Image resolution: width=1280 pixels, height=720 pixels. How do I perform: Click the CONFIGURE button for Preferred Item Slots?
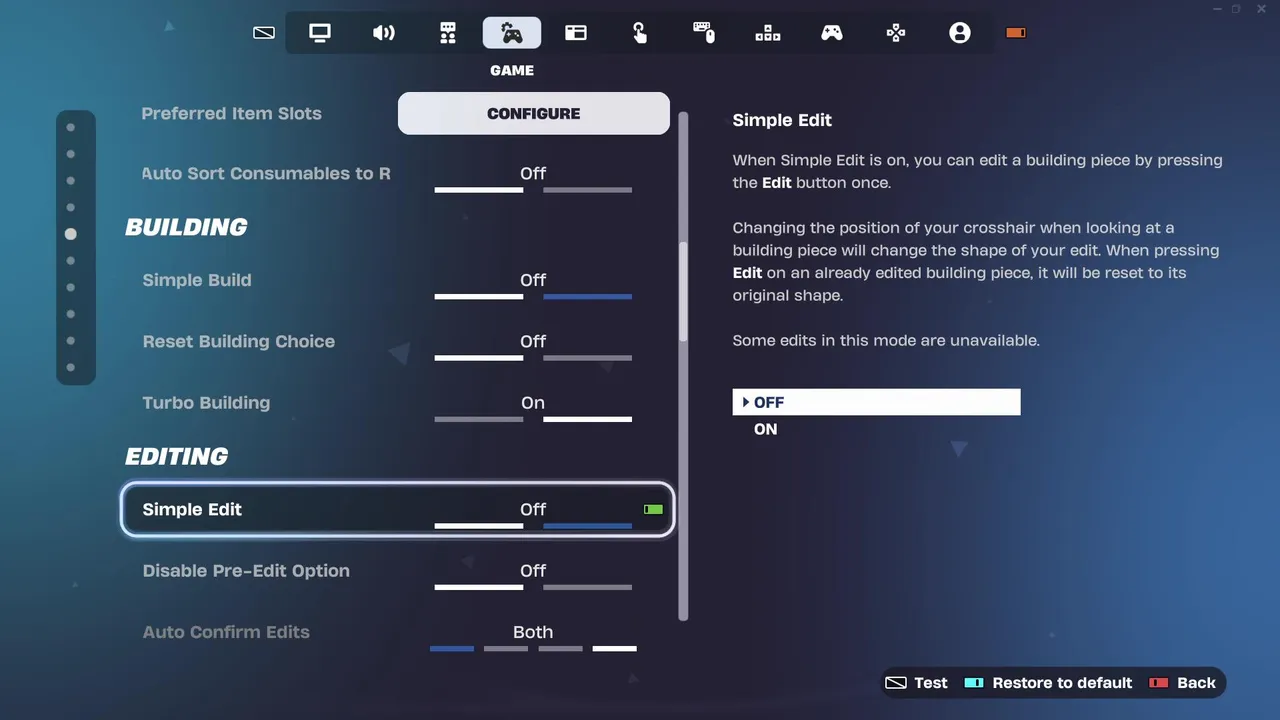[534, 113]
